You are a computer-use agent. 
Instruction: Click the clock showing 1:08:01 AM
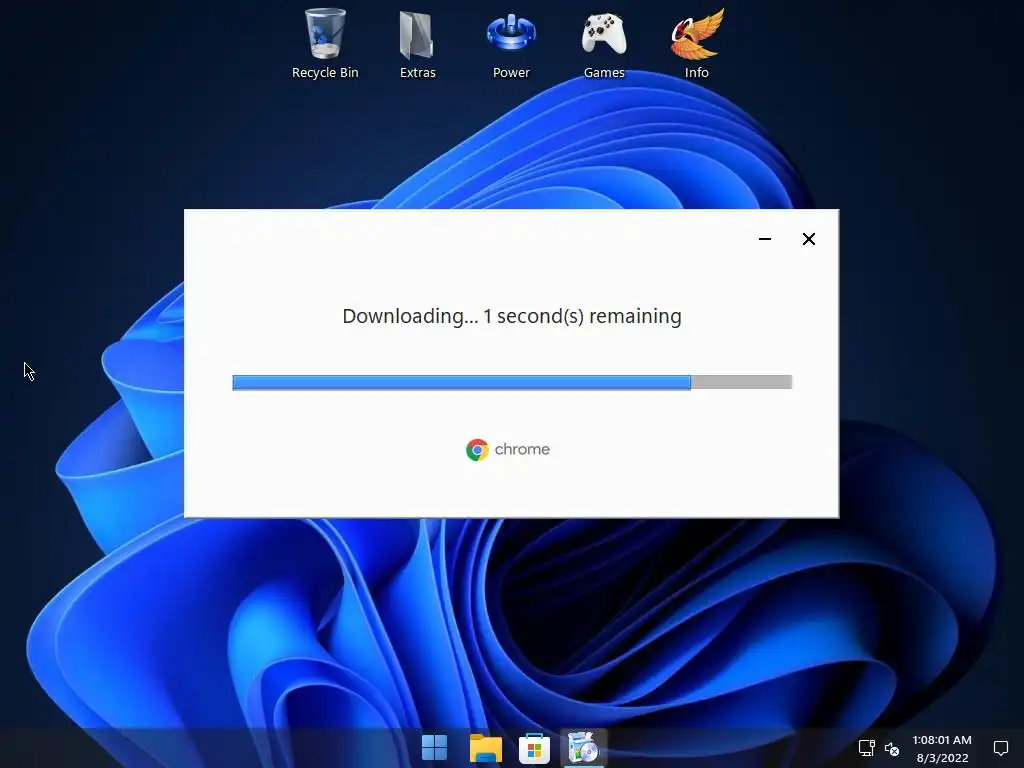[x=942, y=740]
